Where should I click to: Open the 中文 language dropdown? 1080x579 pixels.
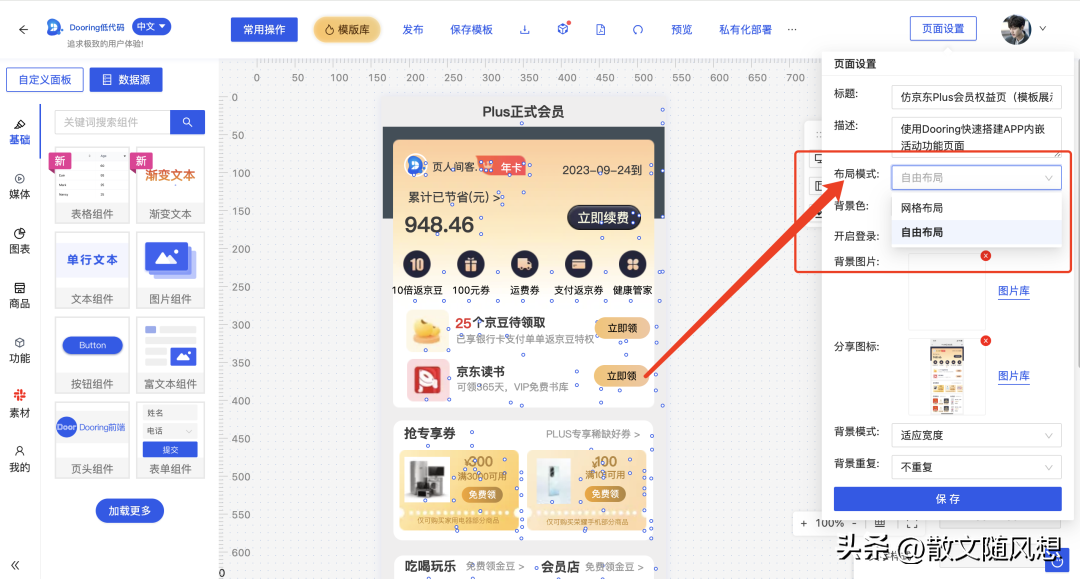151,26
